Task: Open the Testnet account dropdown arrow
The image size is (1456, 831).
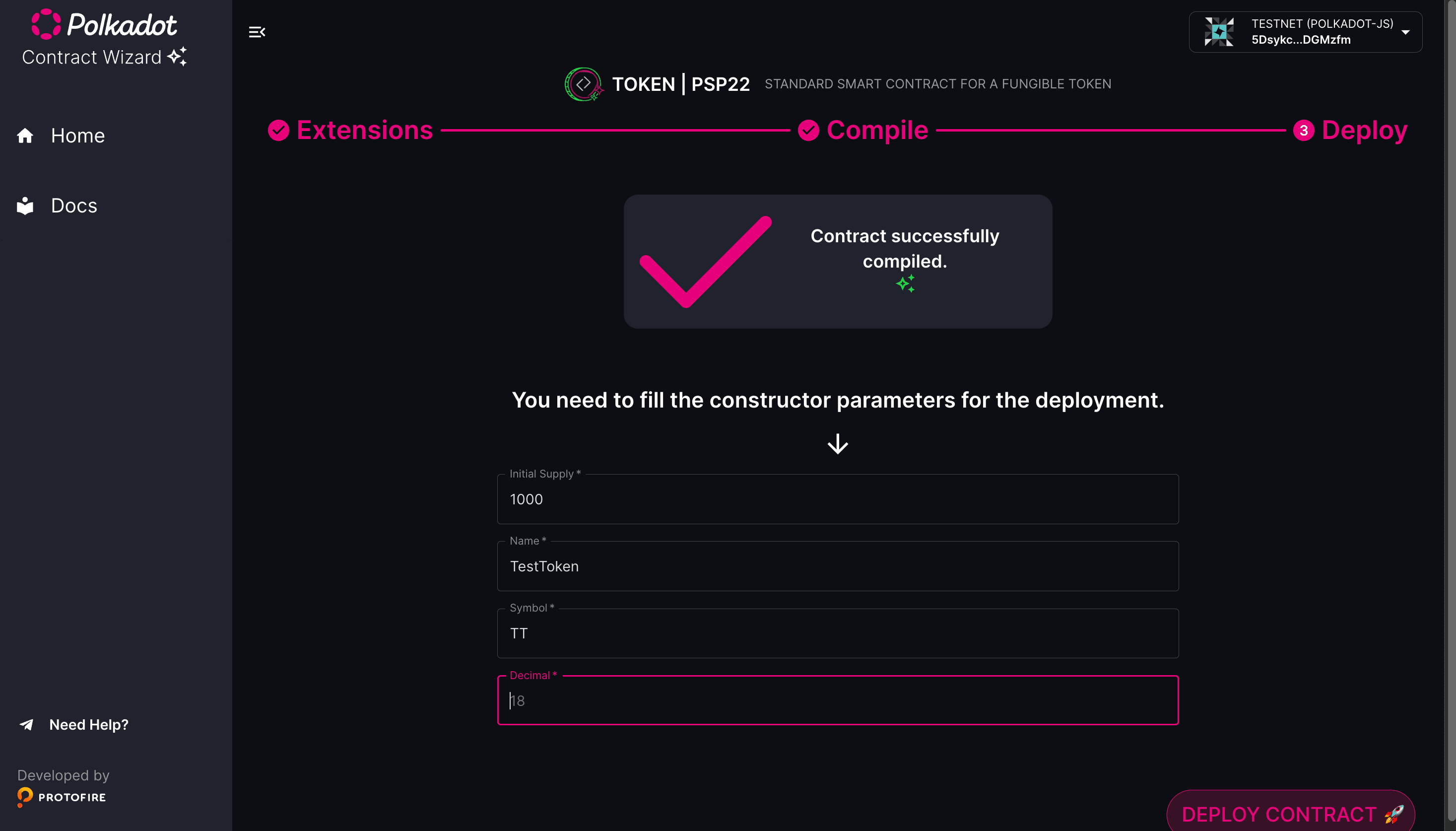Action: point(1405,33)
